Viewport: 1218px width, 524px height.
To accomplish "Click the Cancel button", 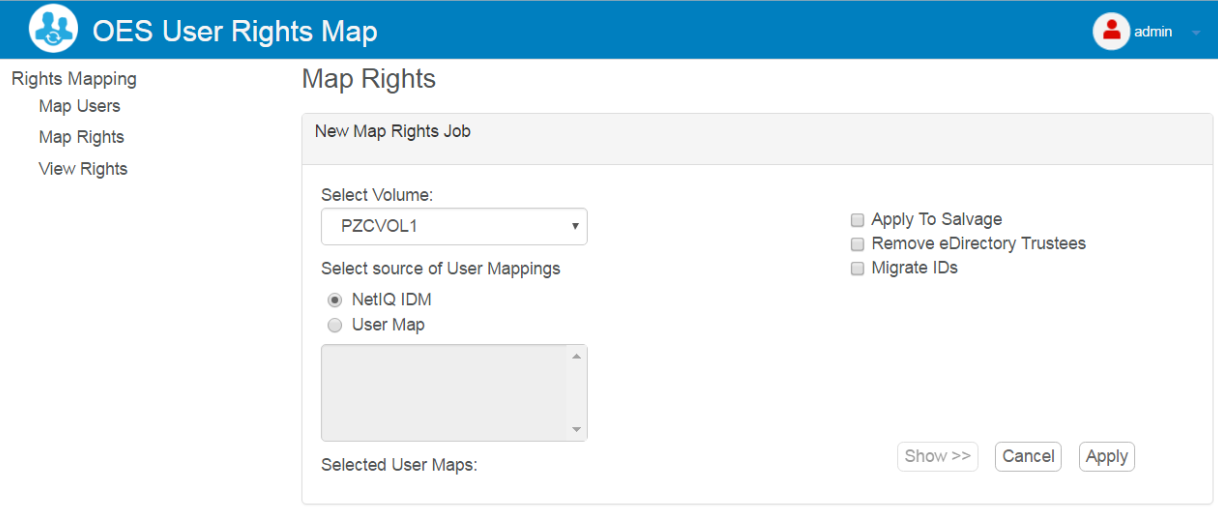I will coord(1028,456).
